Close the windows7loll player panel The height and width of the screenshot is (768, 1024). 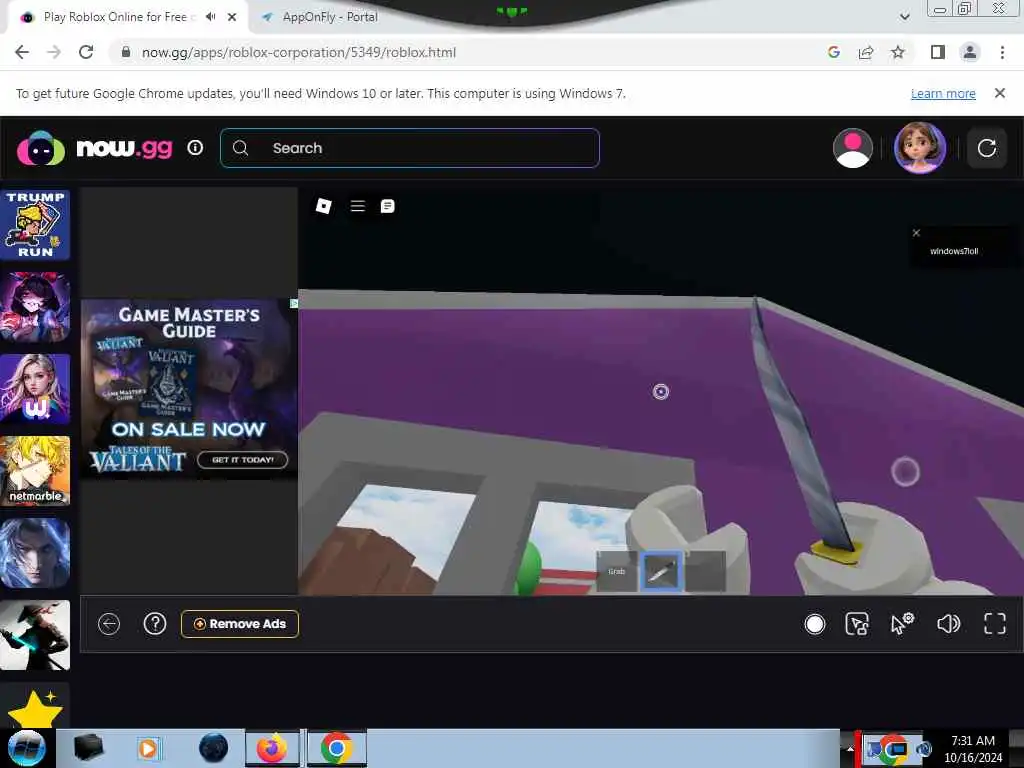916,233
